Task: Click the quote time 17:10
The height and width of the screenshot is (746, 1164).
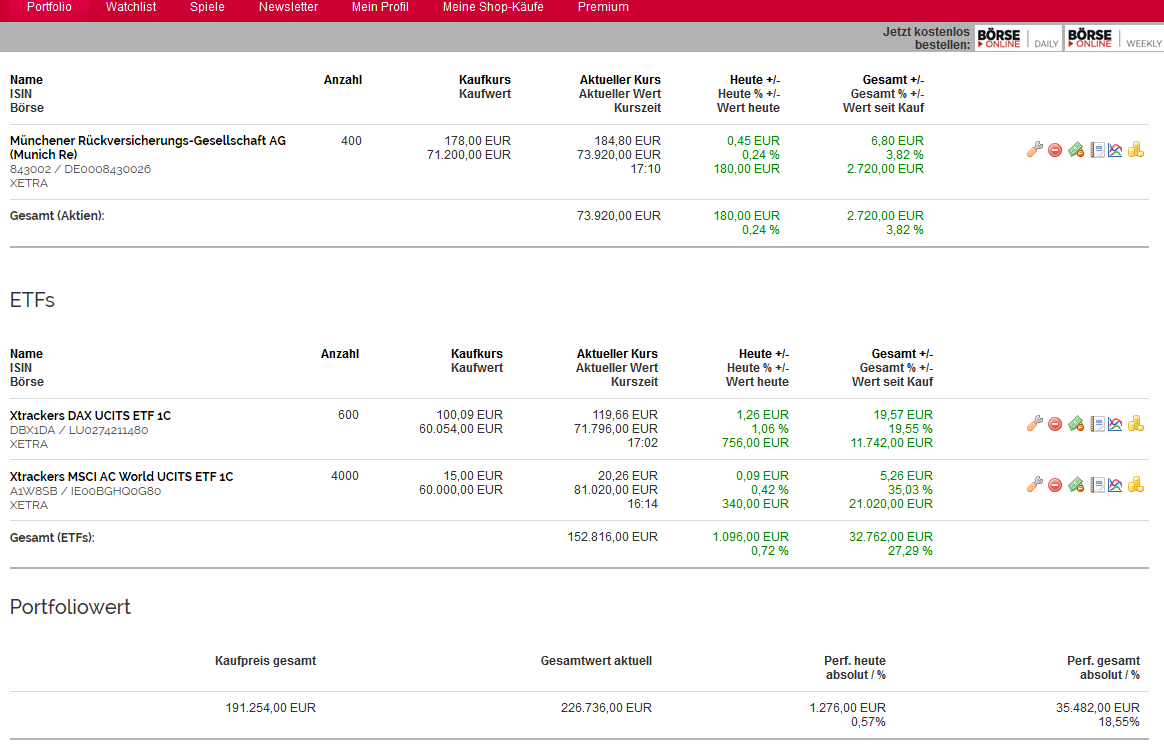Action: click(646, 169)
